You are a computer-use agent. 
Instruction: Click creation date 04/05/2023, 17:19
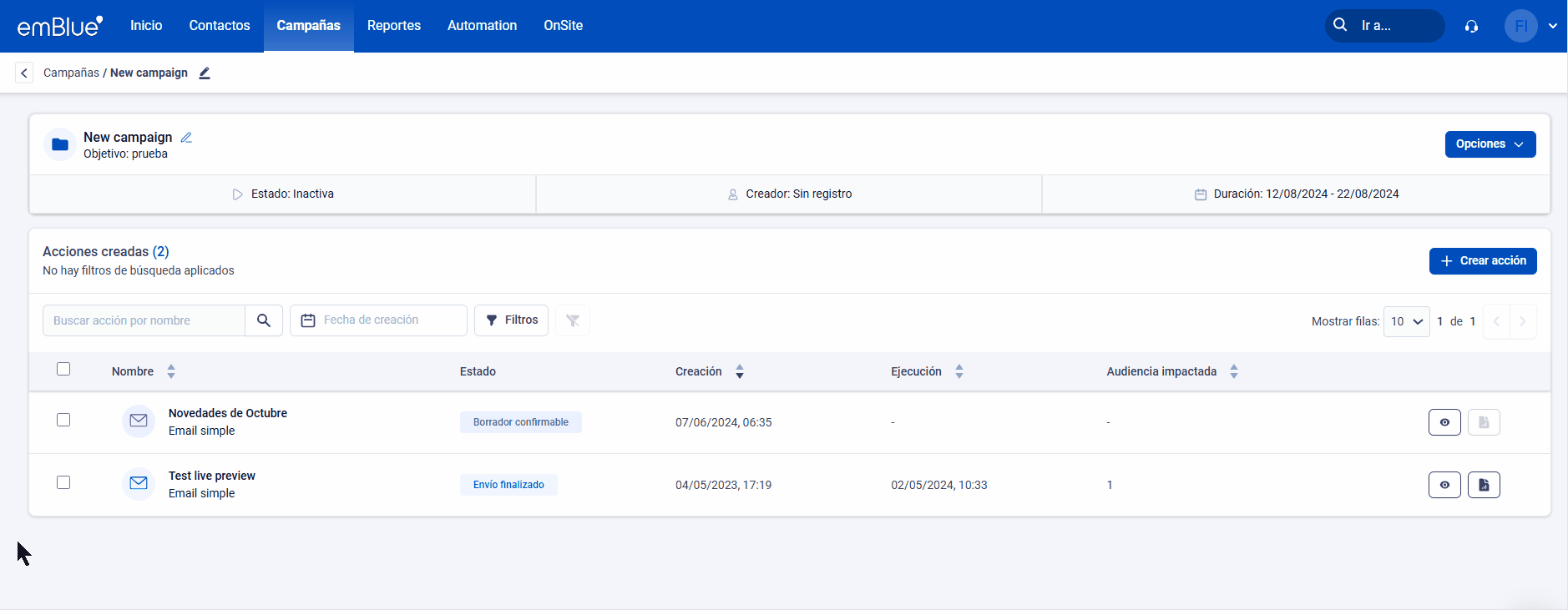point(724,485)
